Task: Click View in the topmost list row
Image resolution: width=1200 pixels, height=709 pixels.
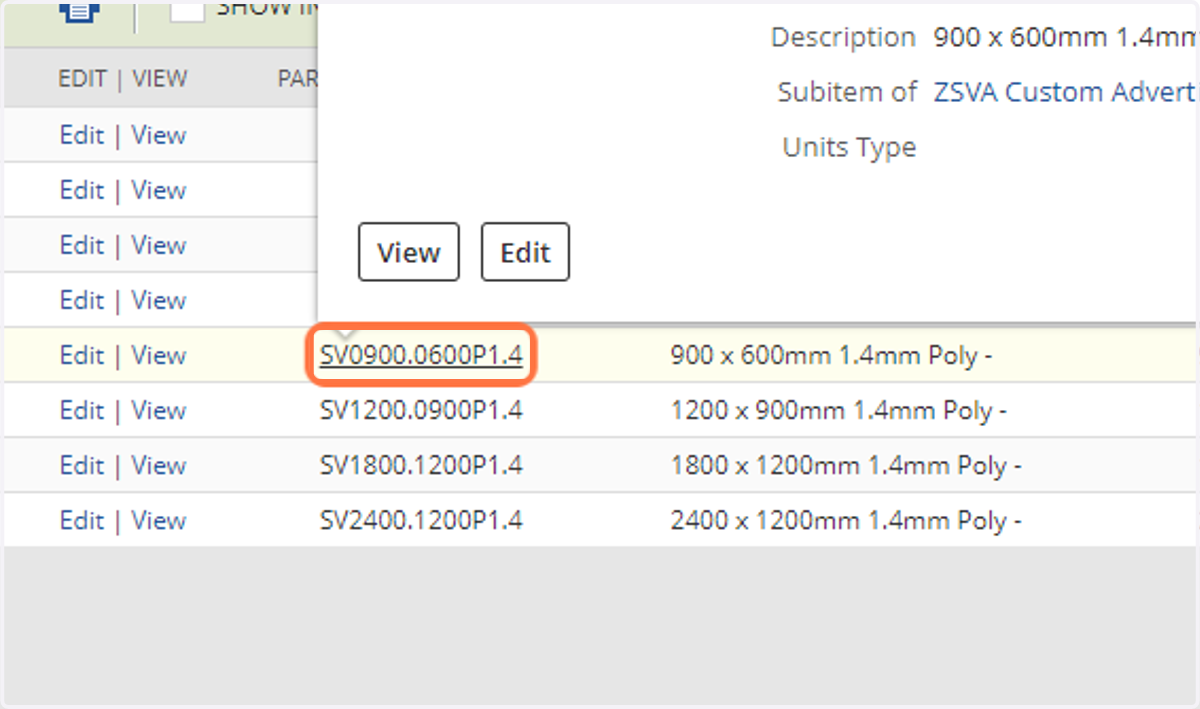Action: (159, 135)
